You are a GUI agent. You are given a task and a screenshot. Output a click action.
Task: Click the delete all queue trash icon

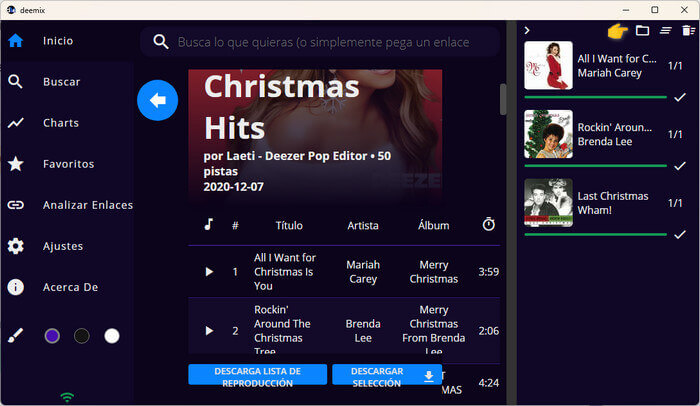[688, 31]
